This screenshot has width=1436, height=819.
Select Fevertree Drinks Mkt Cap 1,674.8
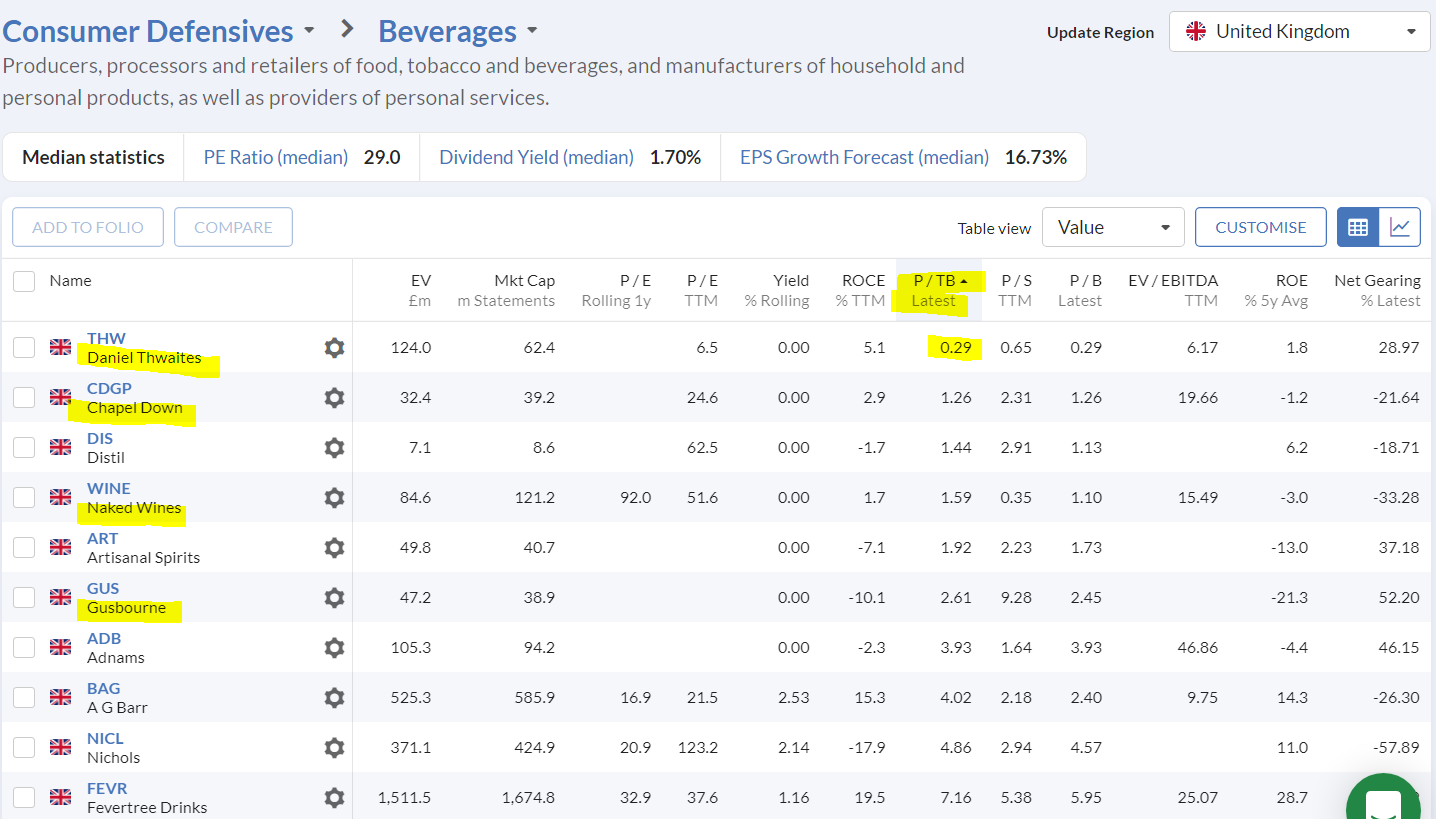point(526,798)
